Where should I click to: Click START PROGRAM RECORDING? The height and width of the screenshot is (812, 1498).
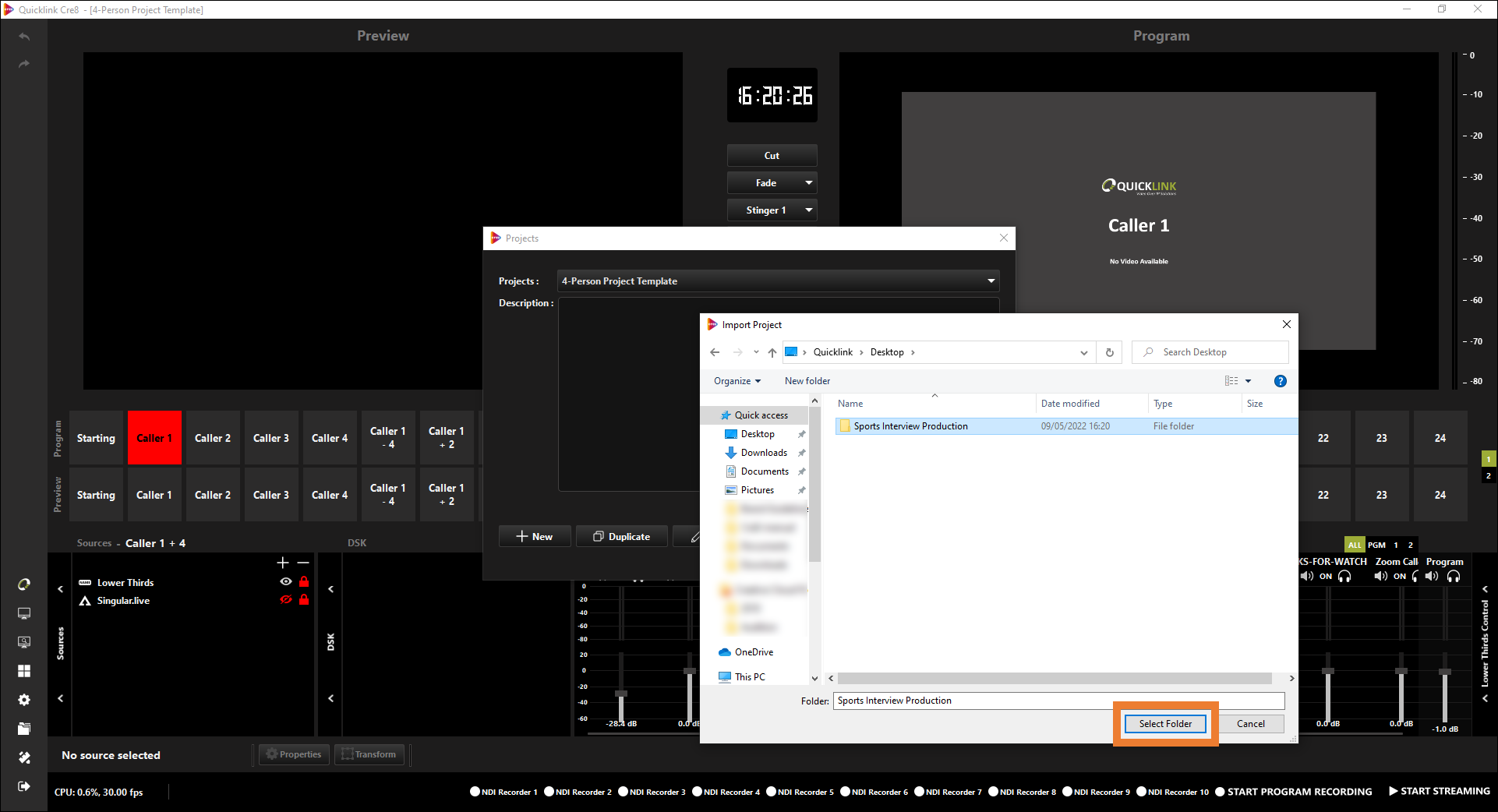coord(1294,792)
